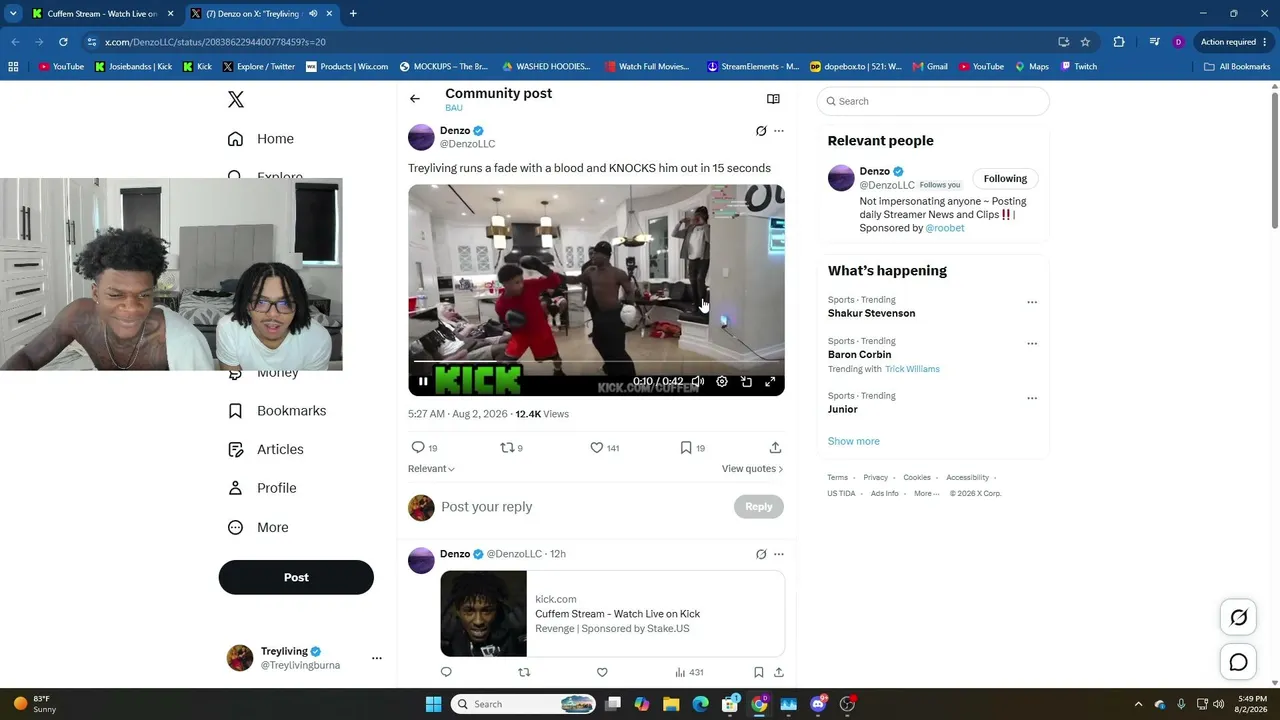Like Denzo's 12h reply
This screenshot has height=720, width=1280.
[602, 673]
